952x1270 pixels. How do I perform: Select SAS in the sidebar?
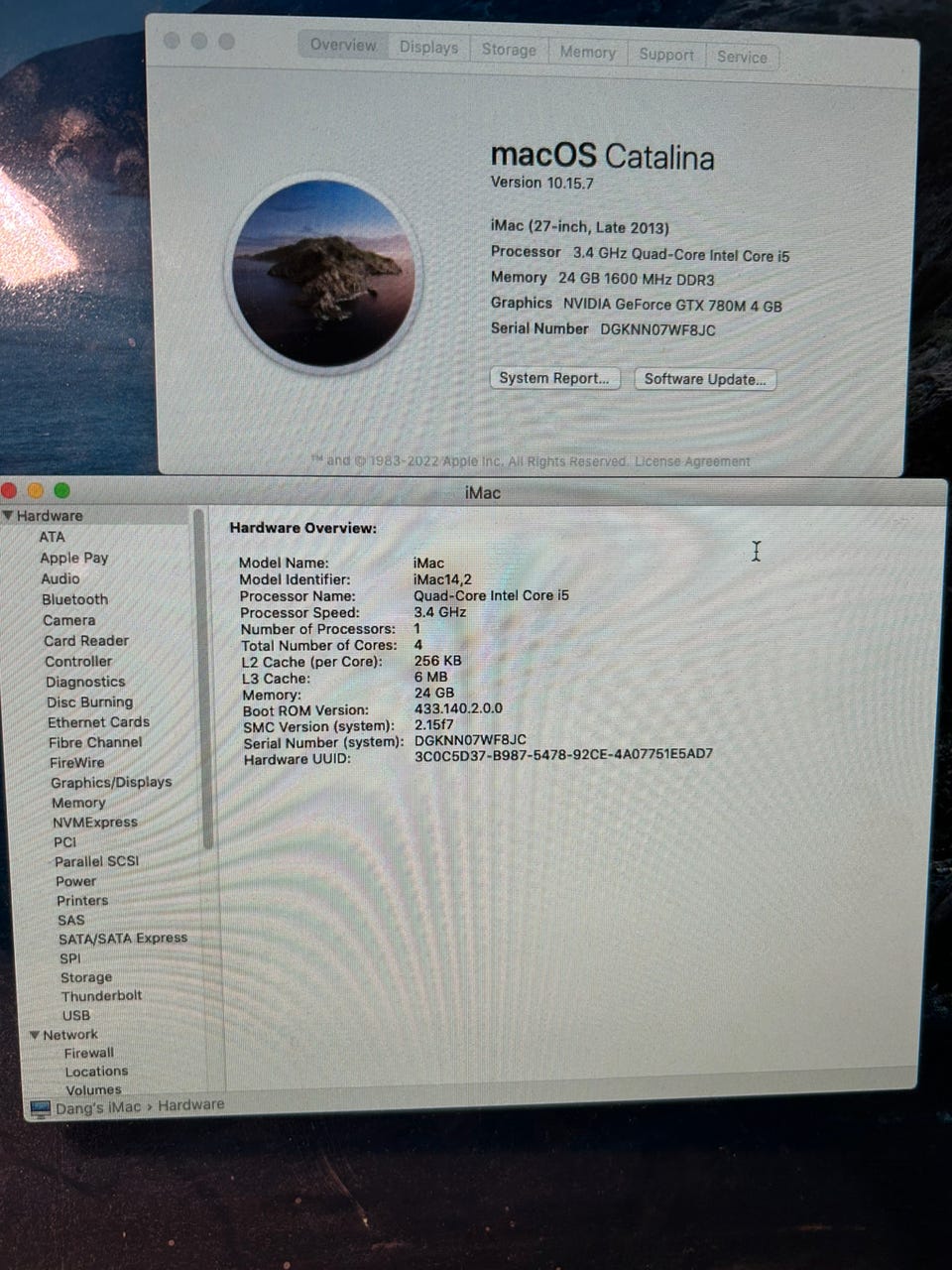(x=71, y=920)
